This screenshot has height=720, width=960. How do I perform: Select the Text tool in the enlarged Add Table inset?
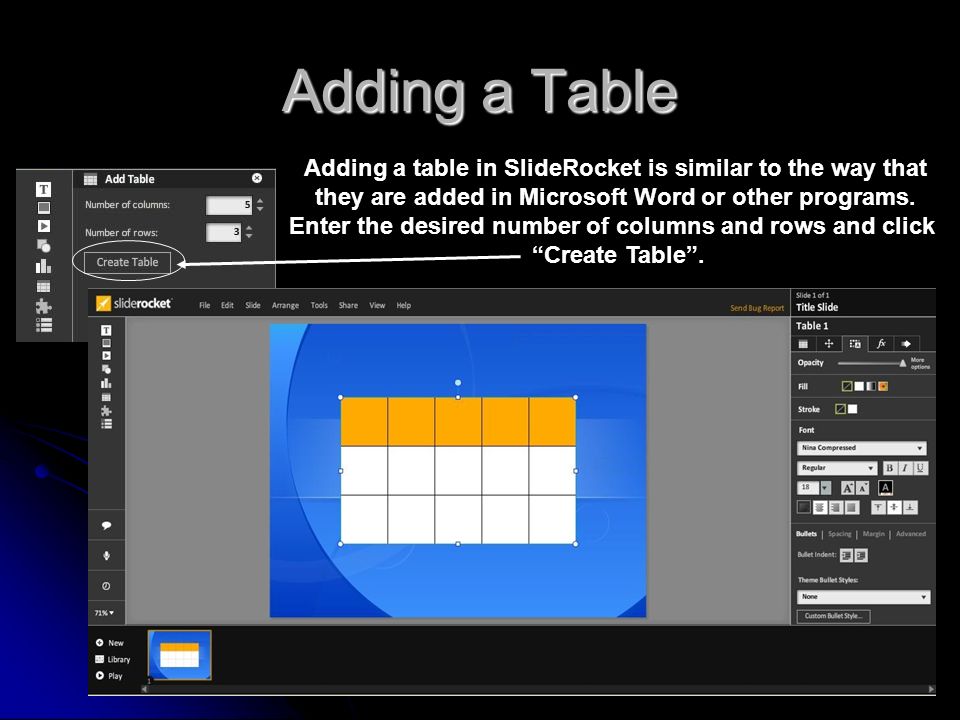click(43, 189)
